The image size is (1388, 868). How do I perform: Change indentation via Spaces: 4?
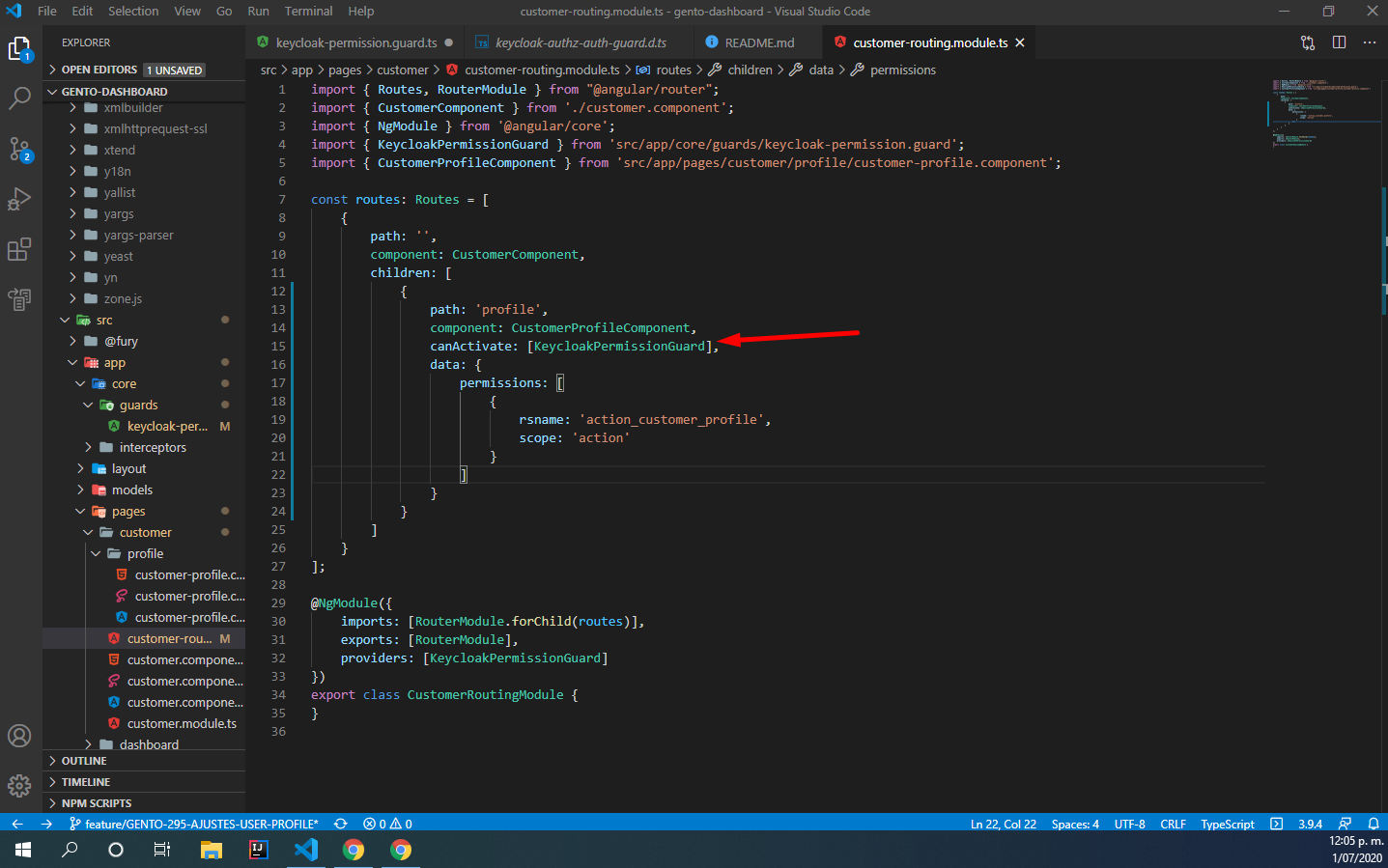click(1075, 824)
